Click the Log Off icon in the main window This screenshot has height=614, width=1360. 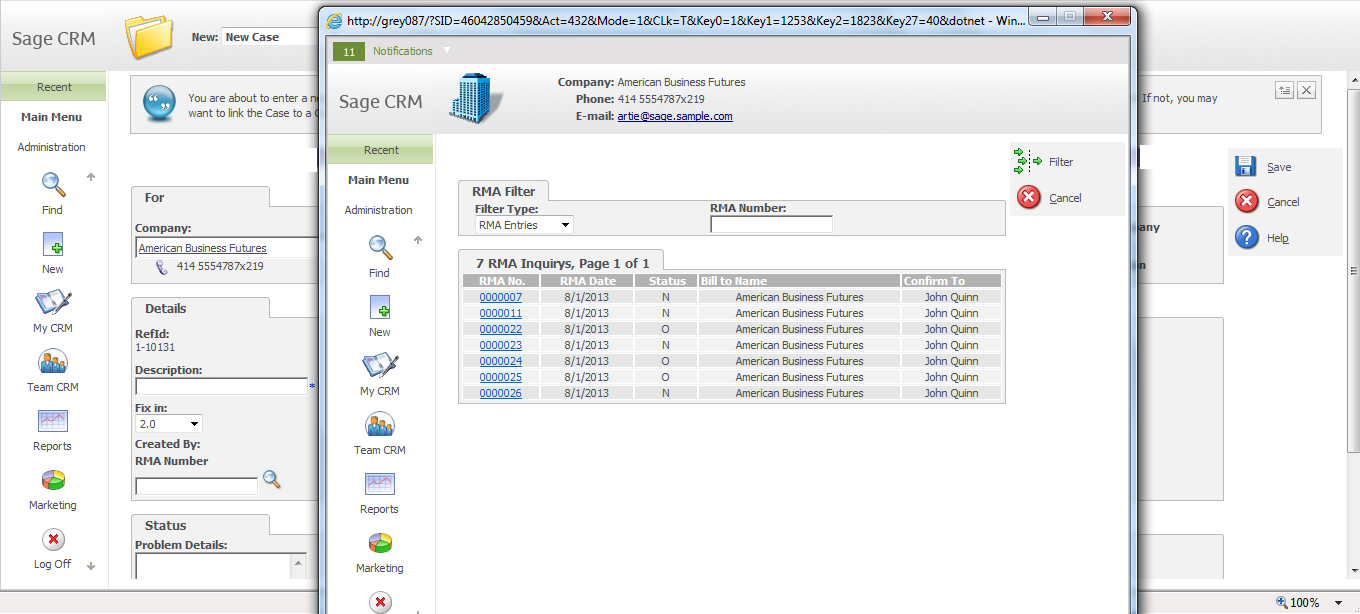53,539
